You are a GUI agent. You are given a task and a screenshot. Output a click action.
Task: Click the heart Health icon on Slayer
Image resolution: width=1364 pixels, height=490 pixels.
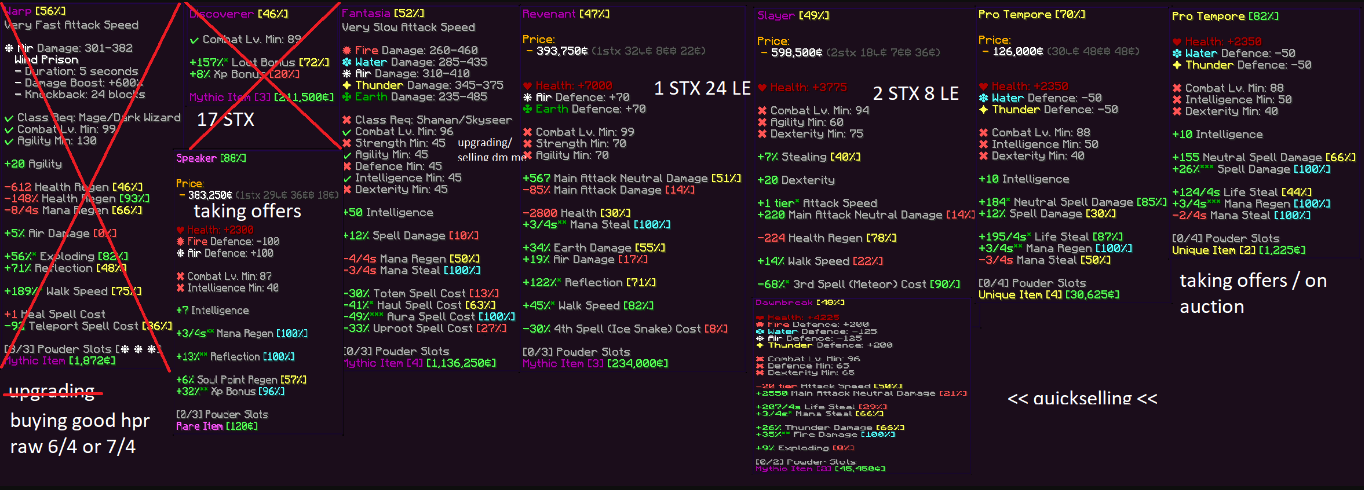click(x=763, y=87)
